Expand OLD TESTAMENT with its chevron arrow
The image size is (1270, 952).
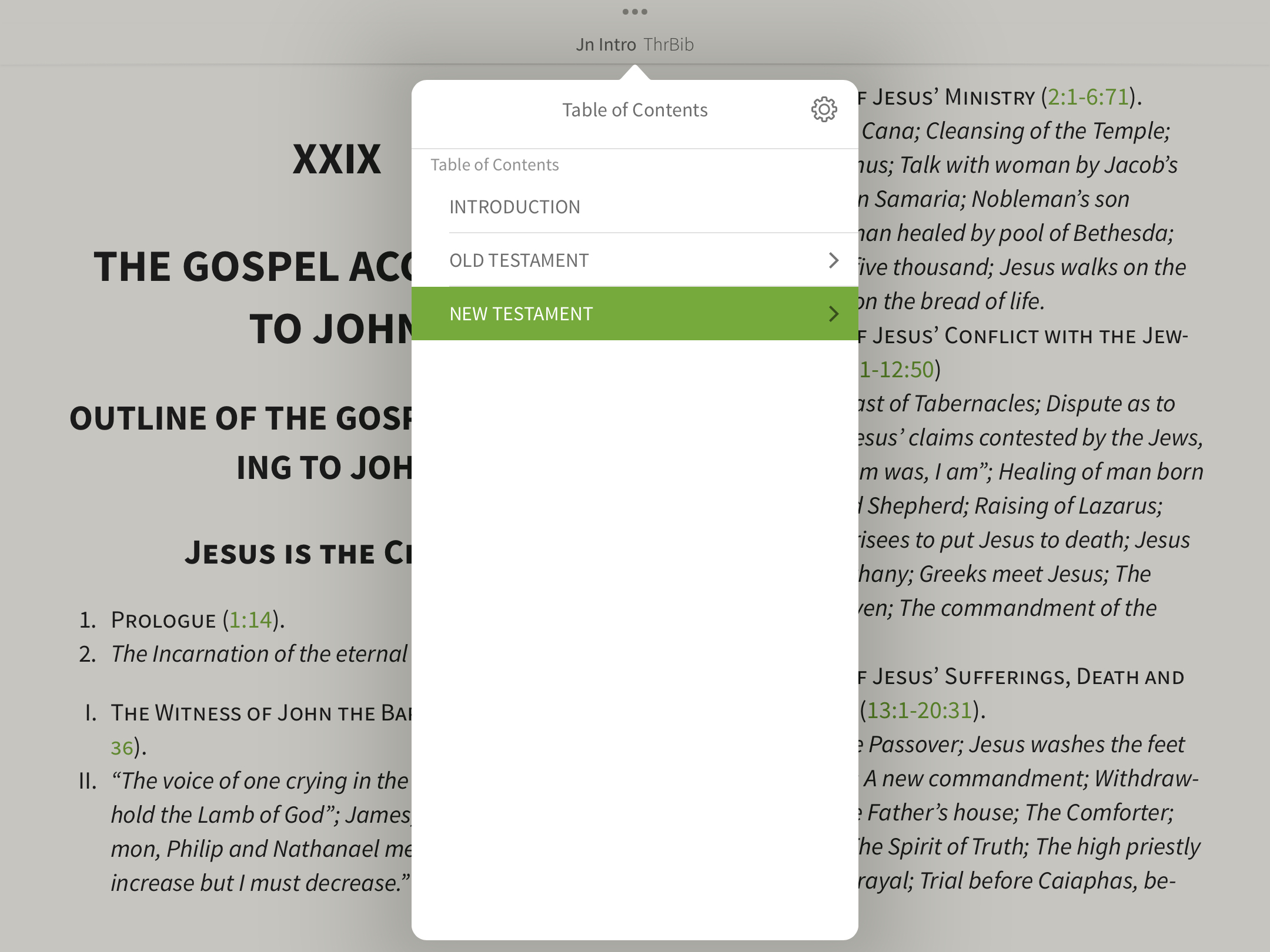pyautogui.click(x=833, y=260)
